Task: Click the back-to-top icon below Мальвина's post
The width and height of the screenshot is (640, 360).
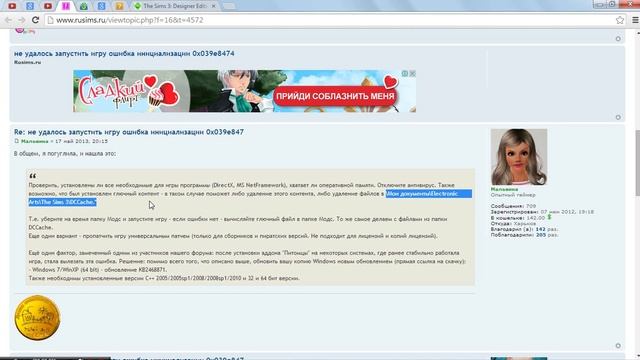Action: (618, 346)
